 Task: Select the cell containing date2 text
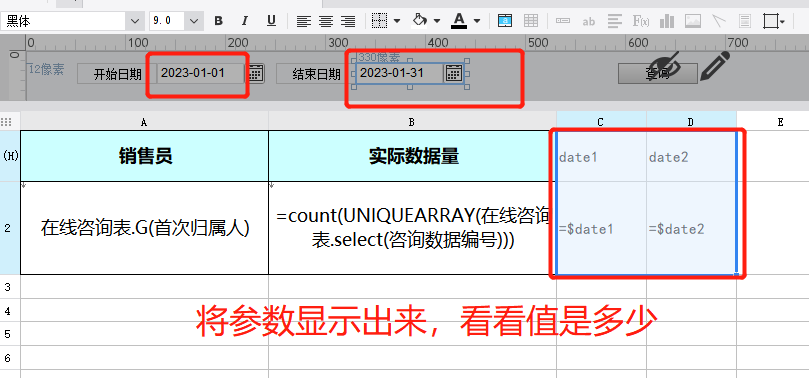(691, 156)
